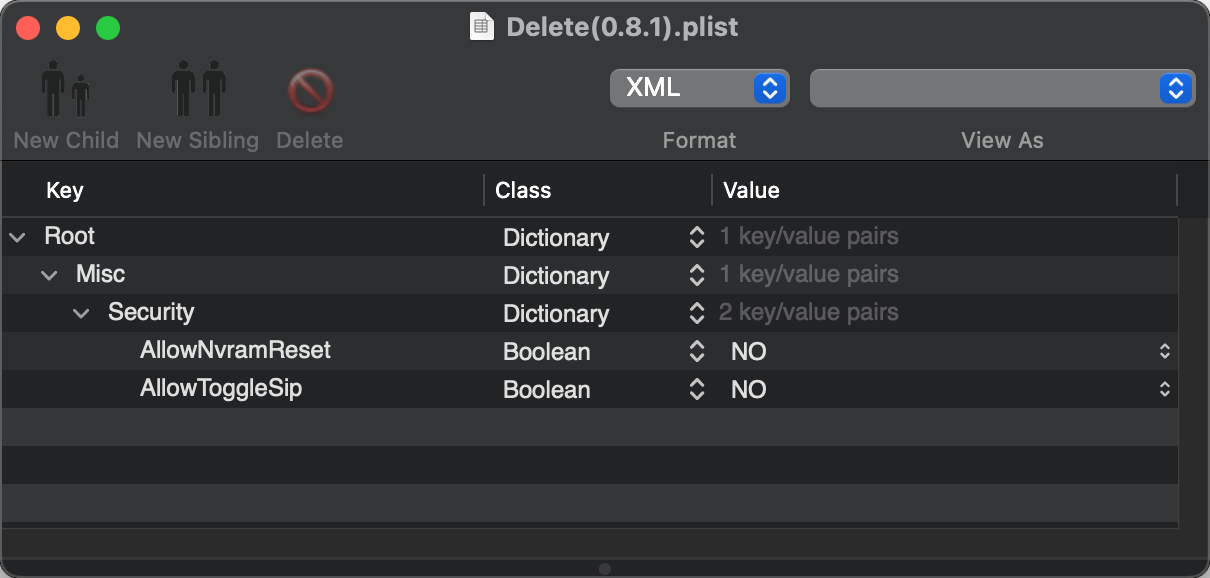Change class stepper for Root row
The height and width of the screenshot is (578, 1210).
point(697,237)
